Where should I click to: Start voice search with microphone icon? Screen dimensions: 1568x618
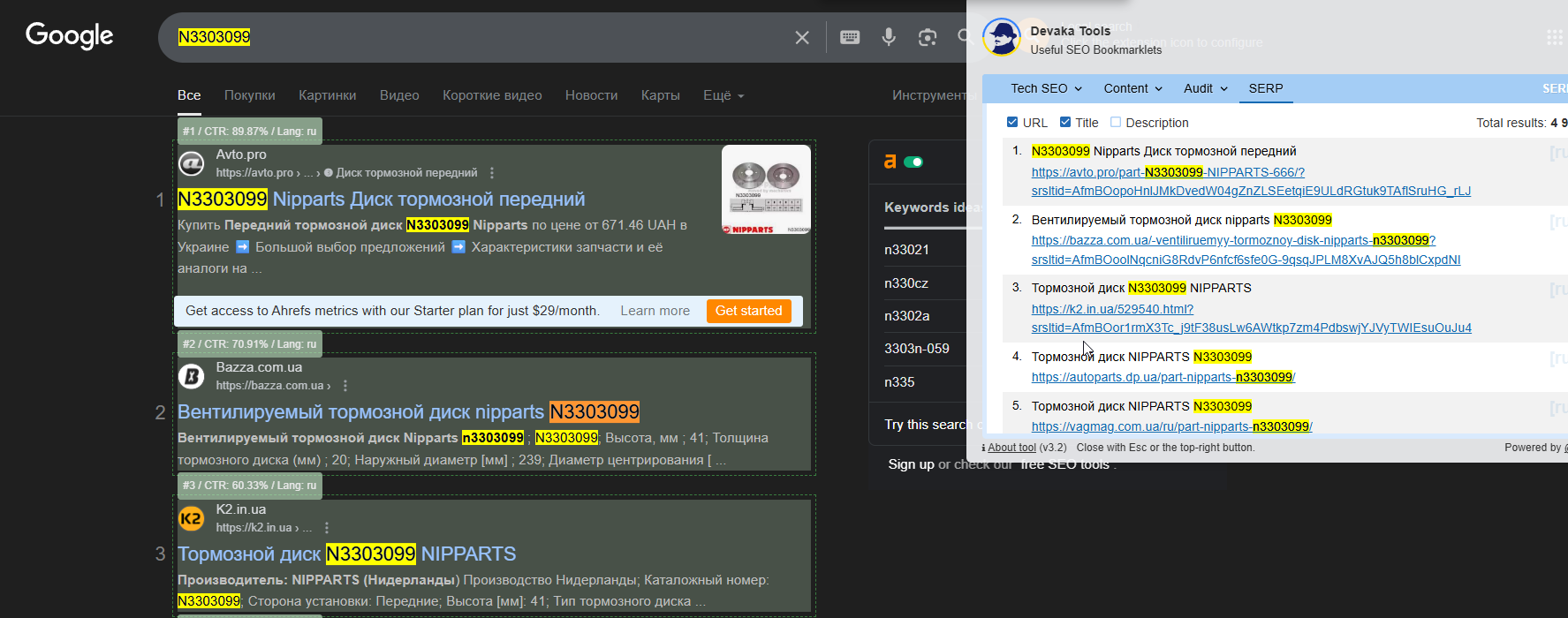[889, 37]
